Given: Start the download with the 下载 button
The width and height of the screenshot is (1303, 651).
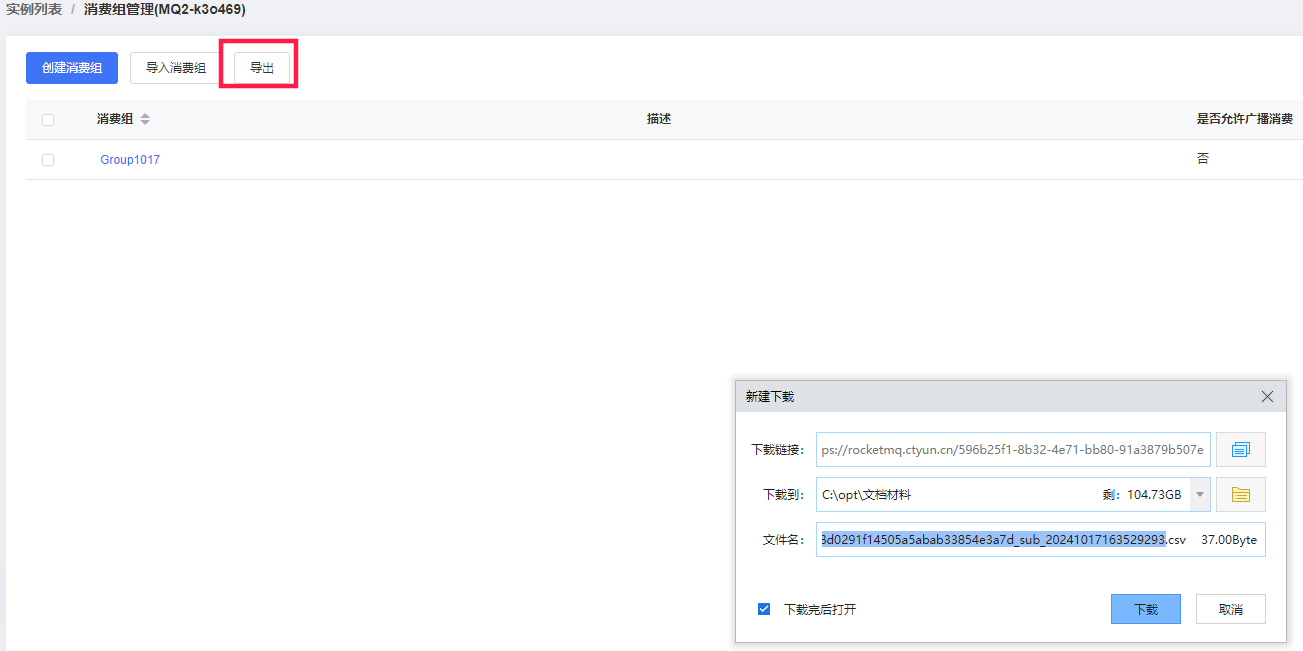Looking at the screenshot, I should coord(1146,609).
